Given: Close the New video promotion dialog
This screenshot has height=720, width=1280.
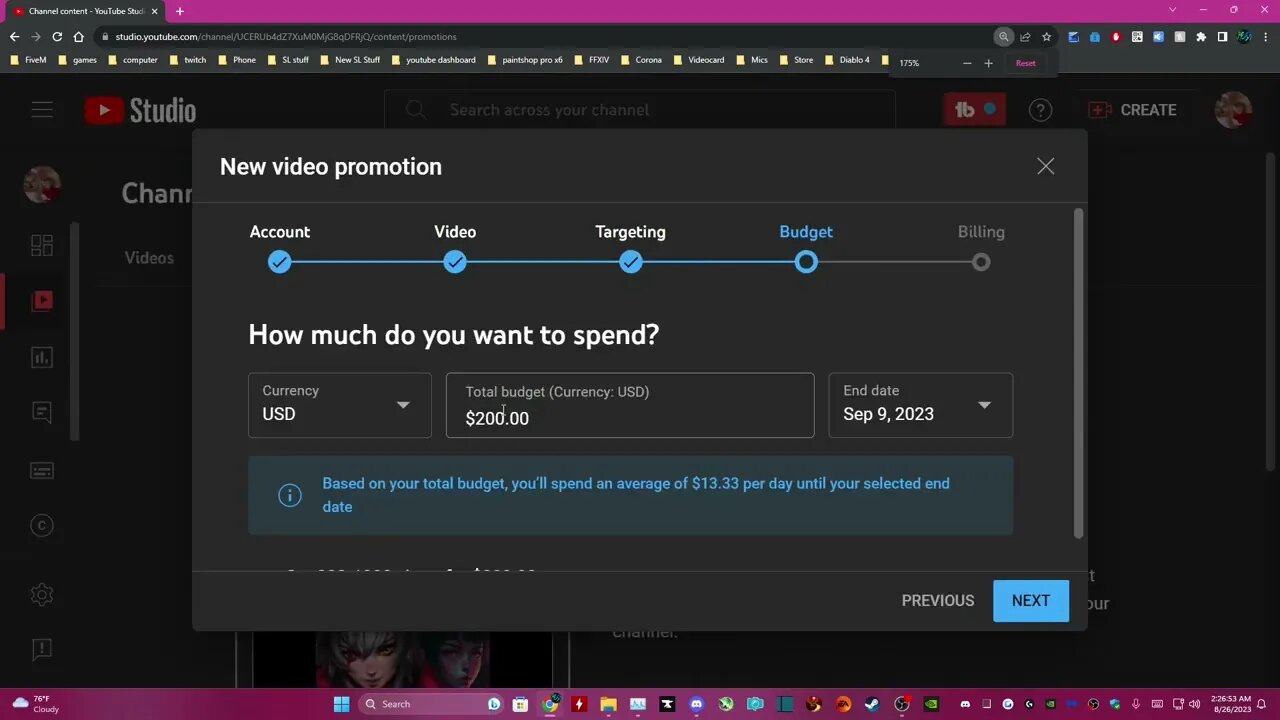Looking at the screenshot, I should [x=1045, y=167].
